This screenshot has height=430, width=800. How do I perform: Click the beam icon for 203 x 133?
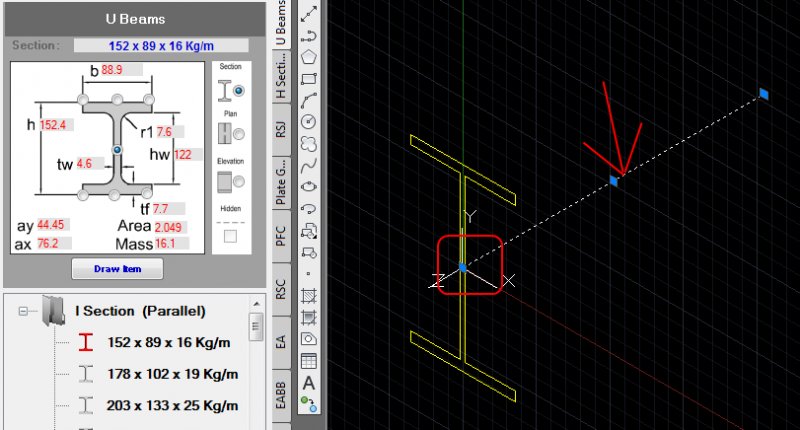tap(86, 406)
